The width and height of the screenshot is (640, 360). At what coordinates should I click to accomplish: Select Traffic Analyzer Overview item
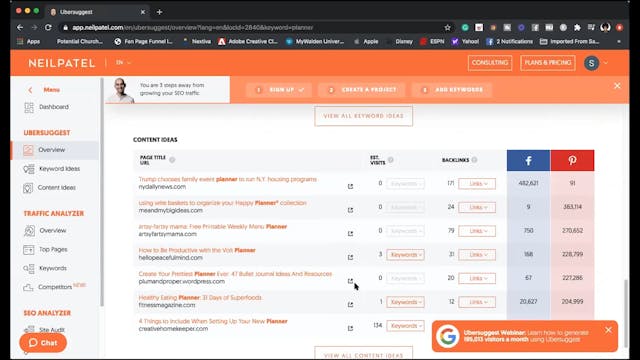pos(53,231)
